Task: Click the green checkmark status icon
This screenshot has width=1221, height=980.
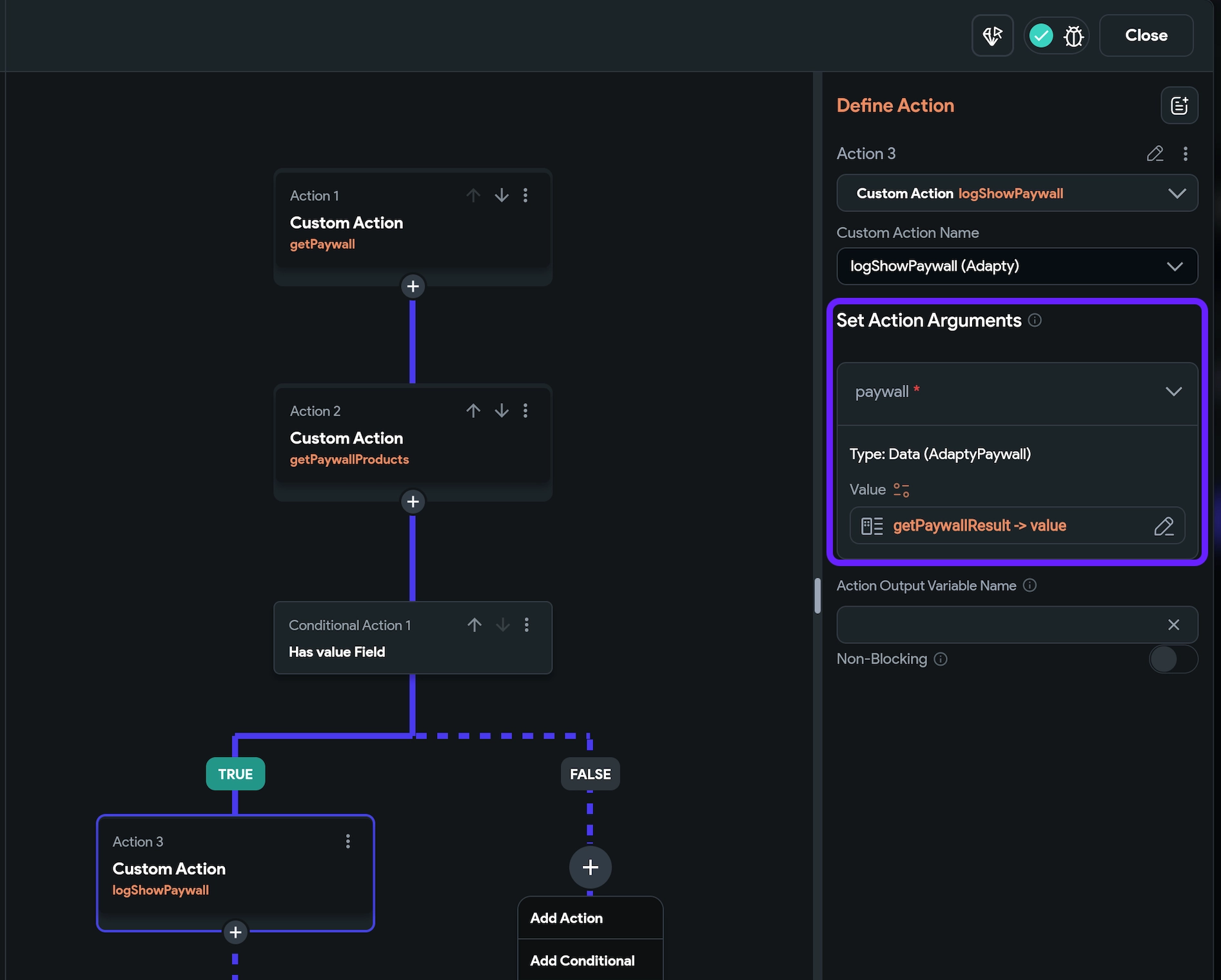Action: click(x=1040, y=36)
